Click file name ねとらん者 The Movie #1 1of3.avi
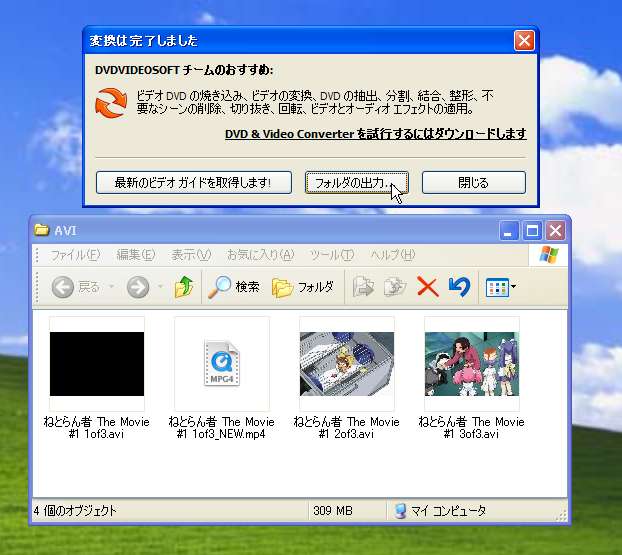622x555 pixels. (96, 427)
